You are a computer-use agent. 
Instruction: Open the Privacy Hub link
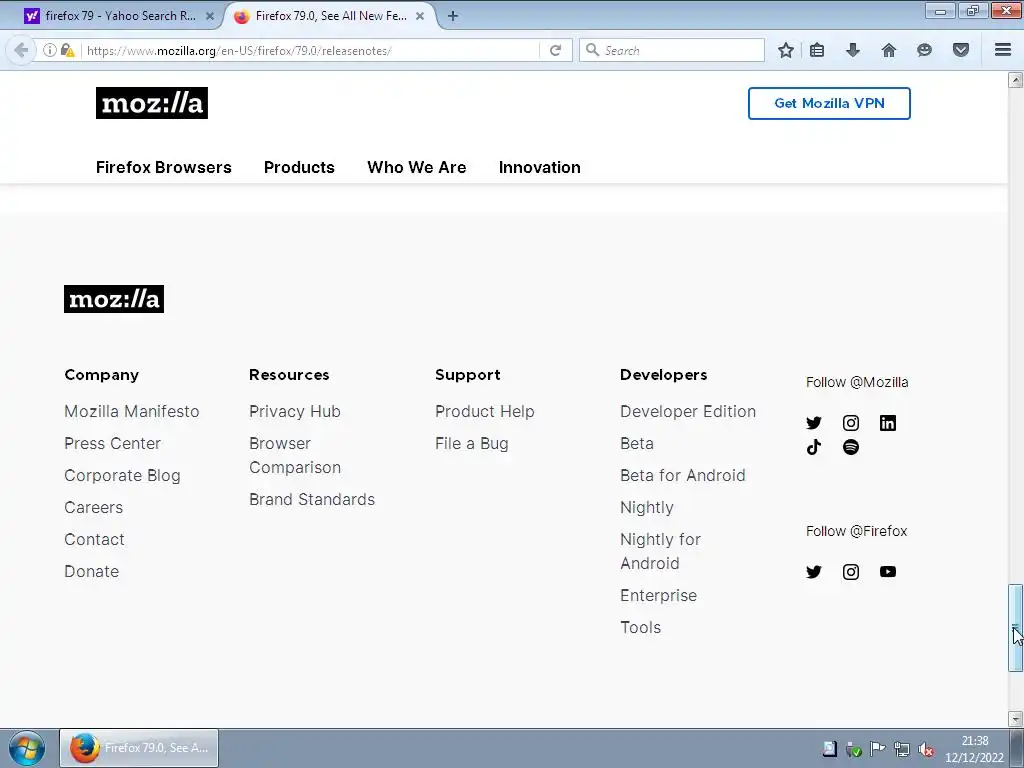[x=295, y=411]
